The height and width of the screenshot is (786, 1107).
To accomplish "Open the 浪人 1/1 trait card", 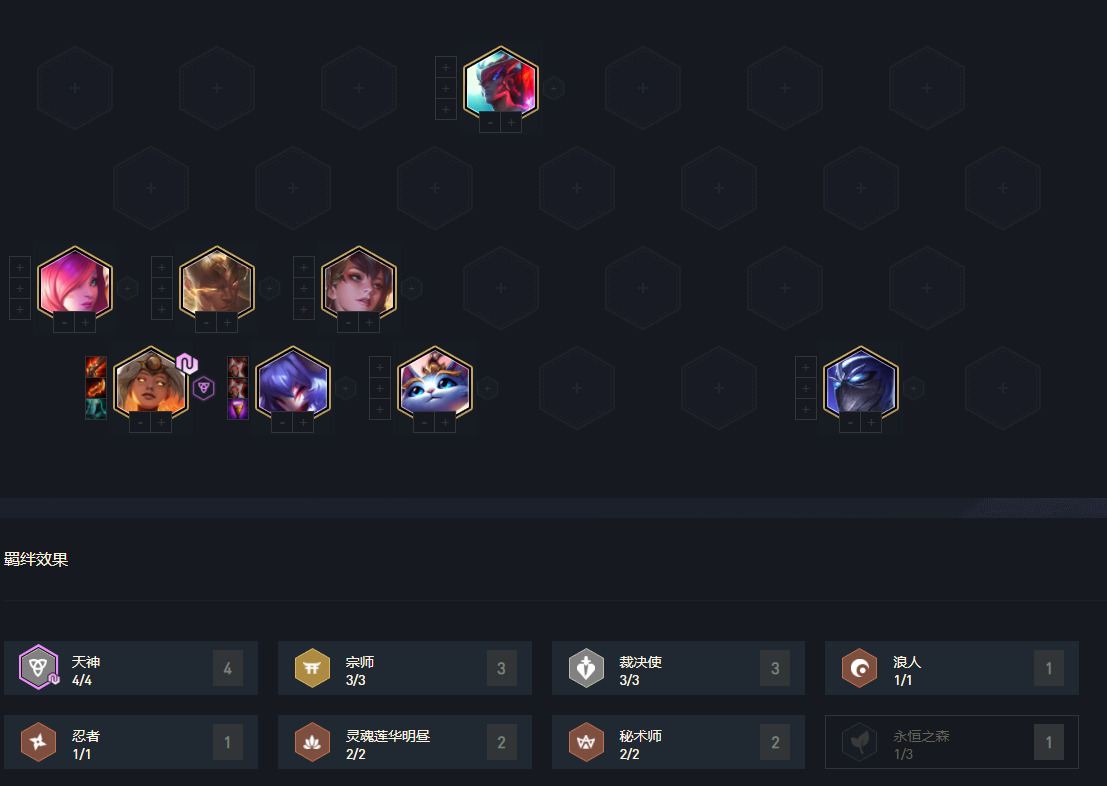I will 952,668.
